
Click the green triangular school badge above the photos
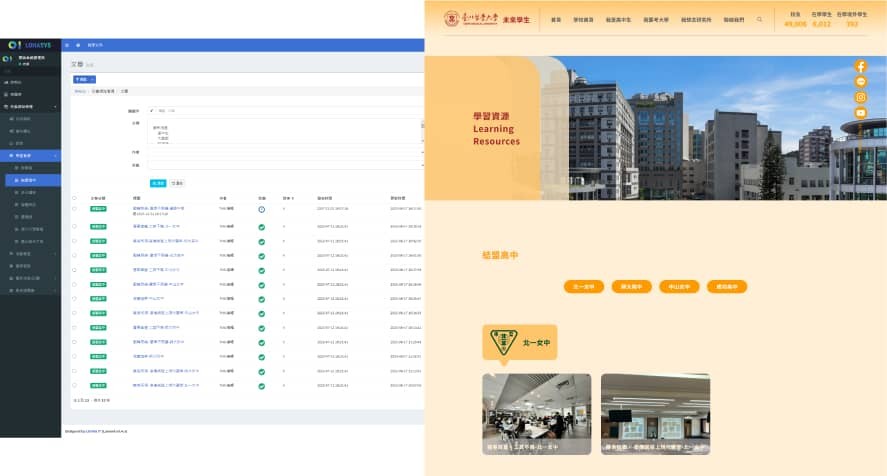pos(503,342)
